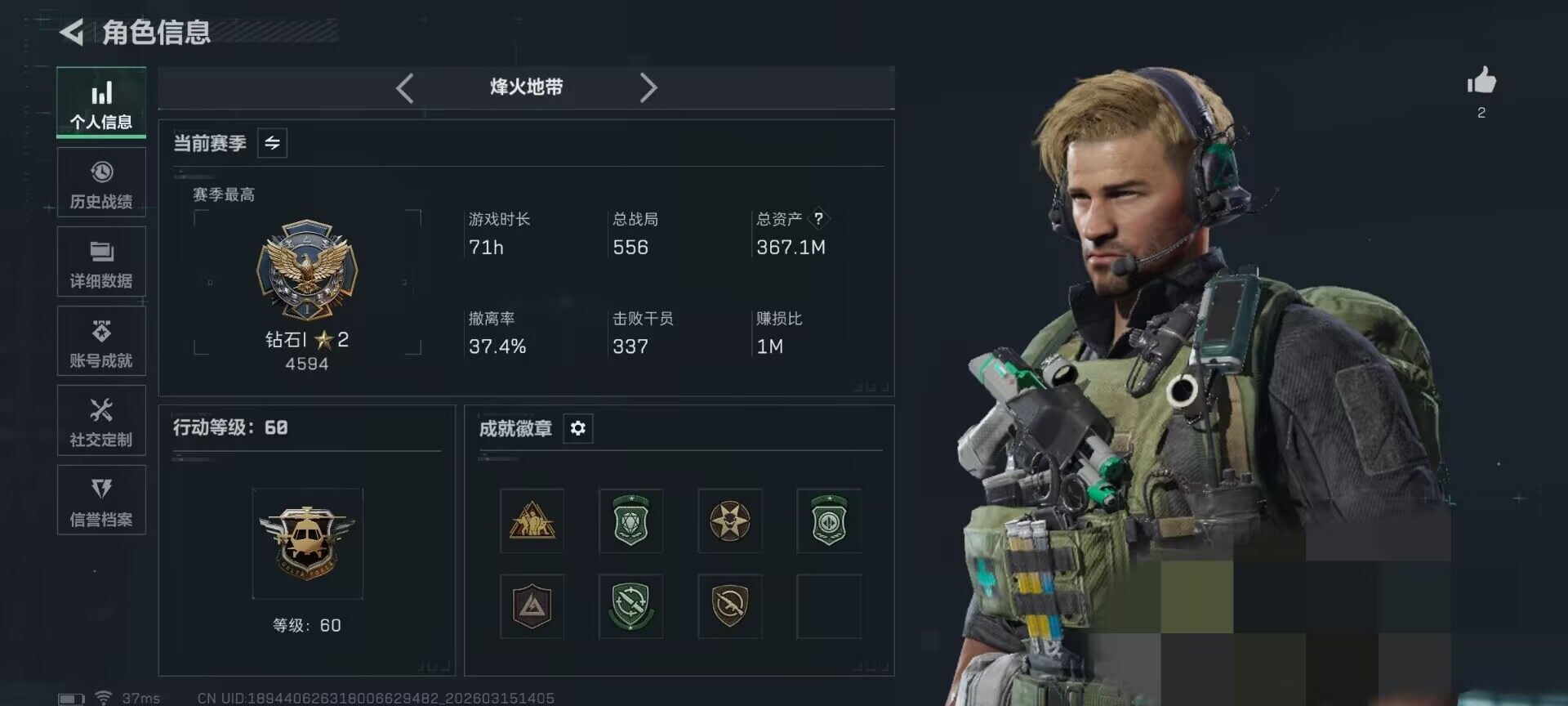Go back using the top-left arrow
The width and height of the screenshot is (1568, 706).
pyautogui.click(x=72, y=32)
